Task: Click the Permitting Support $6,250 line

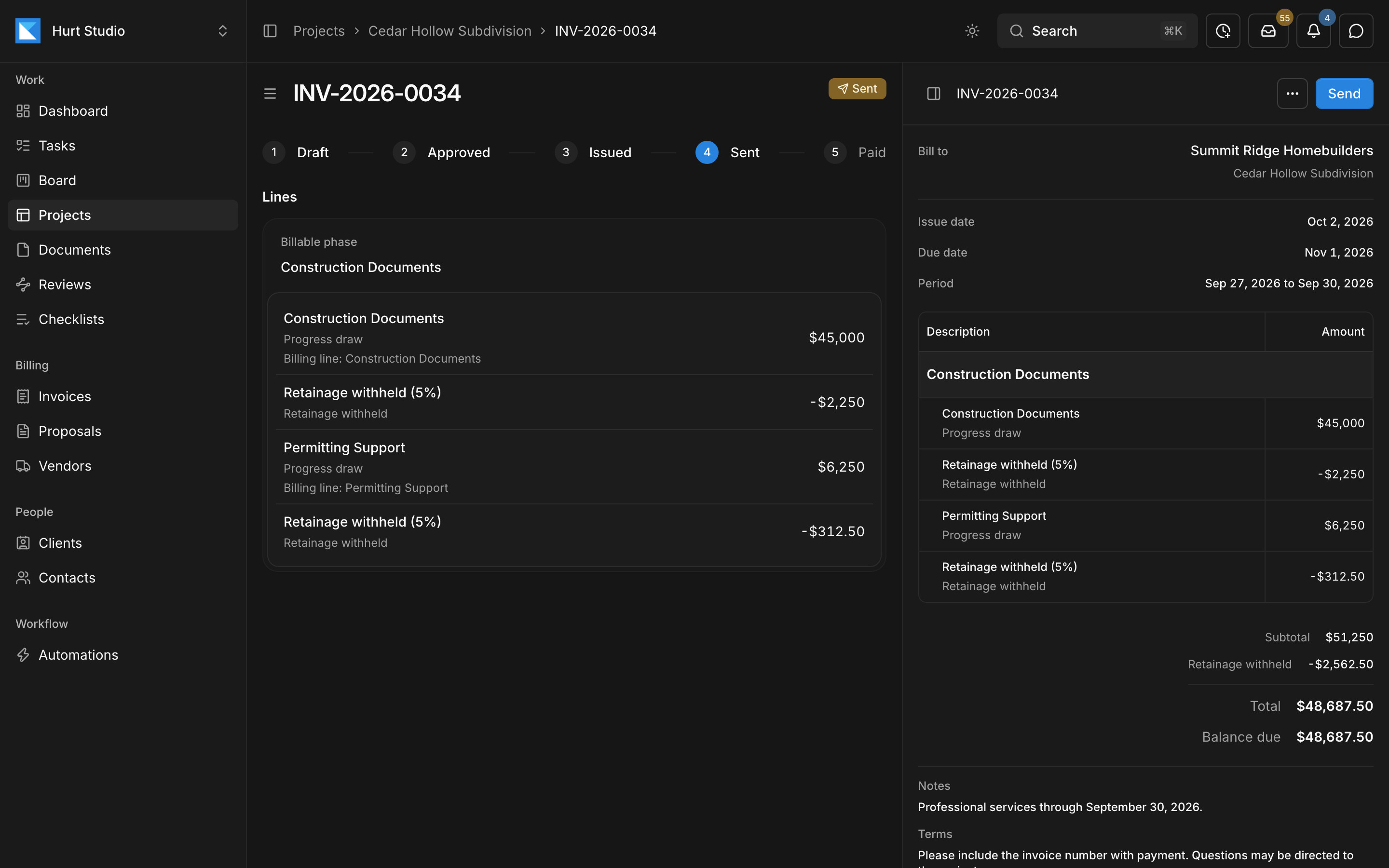Action: [574, 467]
